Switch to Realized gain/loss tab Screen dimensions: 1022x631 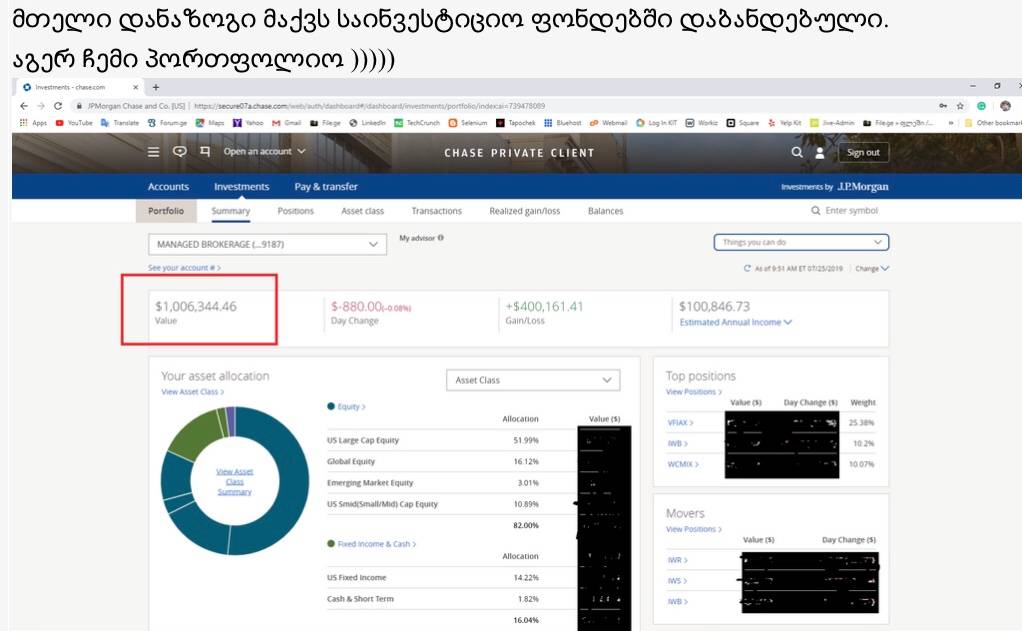525,211
